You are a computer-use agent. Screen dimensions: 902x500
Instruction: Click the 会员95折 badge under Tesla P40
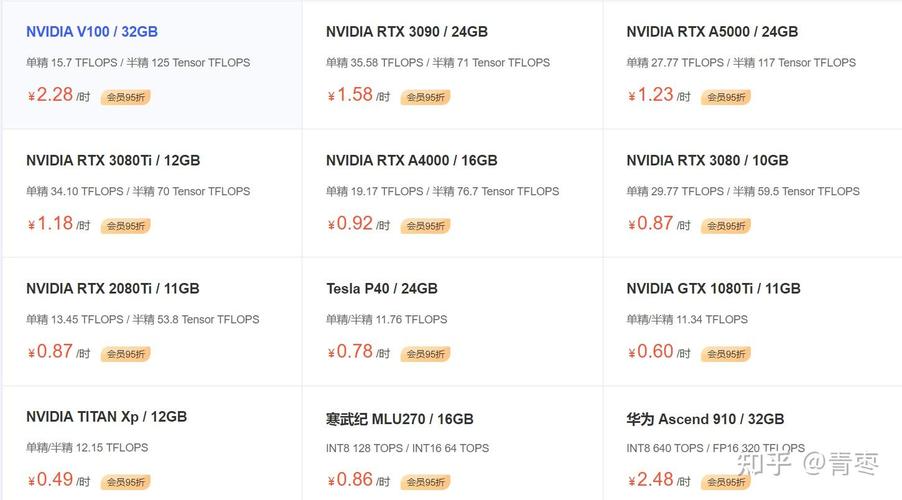coord(426,354)
